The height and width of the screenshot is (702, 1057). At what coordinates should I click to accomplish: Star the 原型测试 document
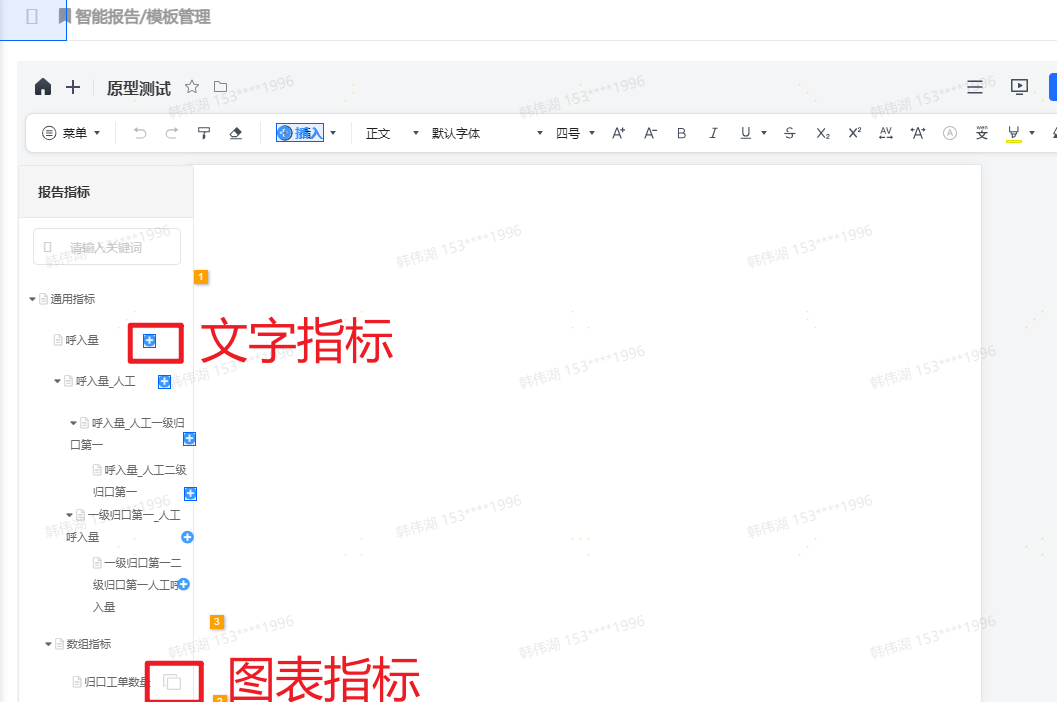point(192,87)
